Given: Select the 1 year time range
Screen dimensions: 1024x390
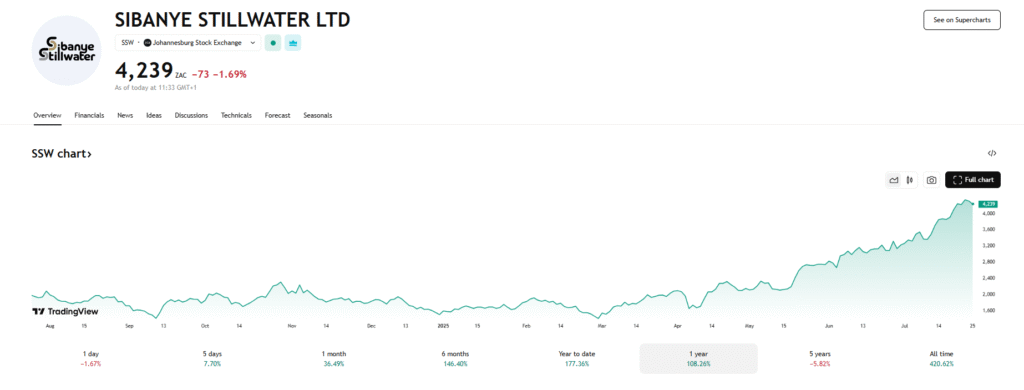Looking at the screenshot, I should pyautogui.click(x=698, y=359).
